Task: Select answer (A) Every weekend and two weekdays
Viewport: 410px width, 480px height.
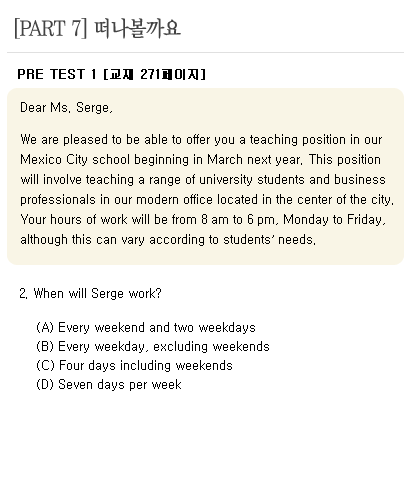Action: point(146,327)
